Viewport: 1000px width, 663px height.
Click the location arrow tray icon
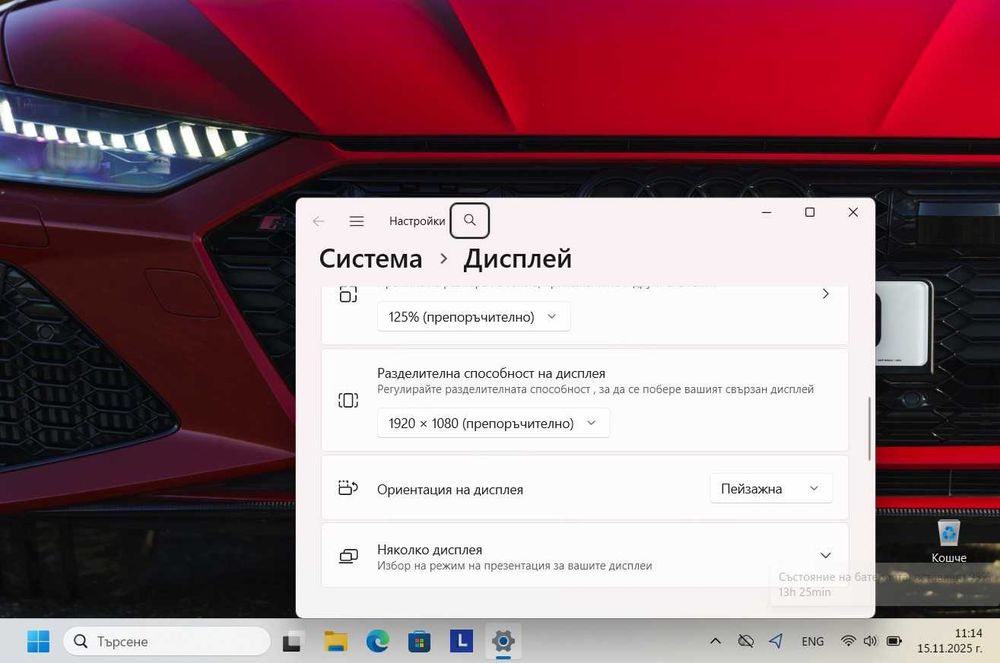pyautogui.click(x=776, y=641)
